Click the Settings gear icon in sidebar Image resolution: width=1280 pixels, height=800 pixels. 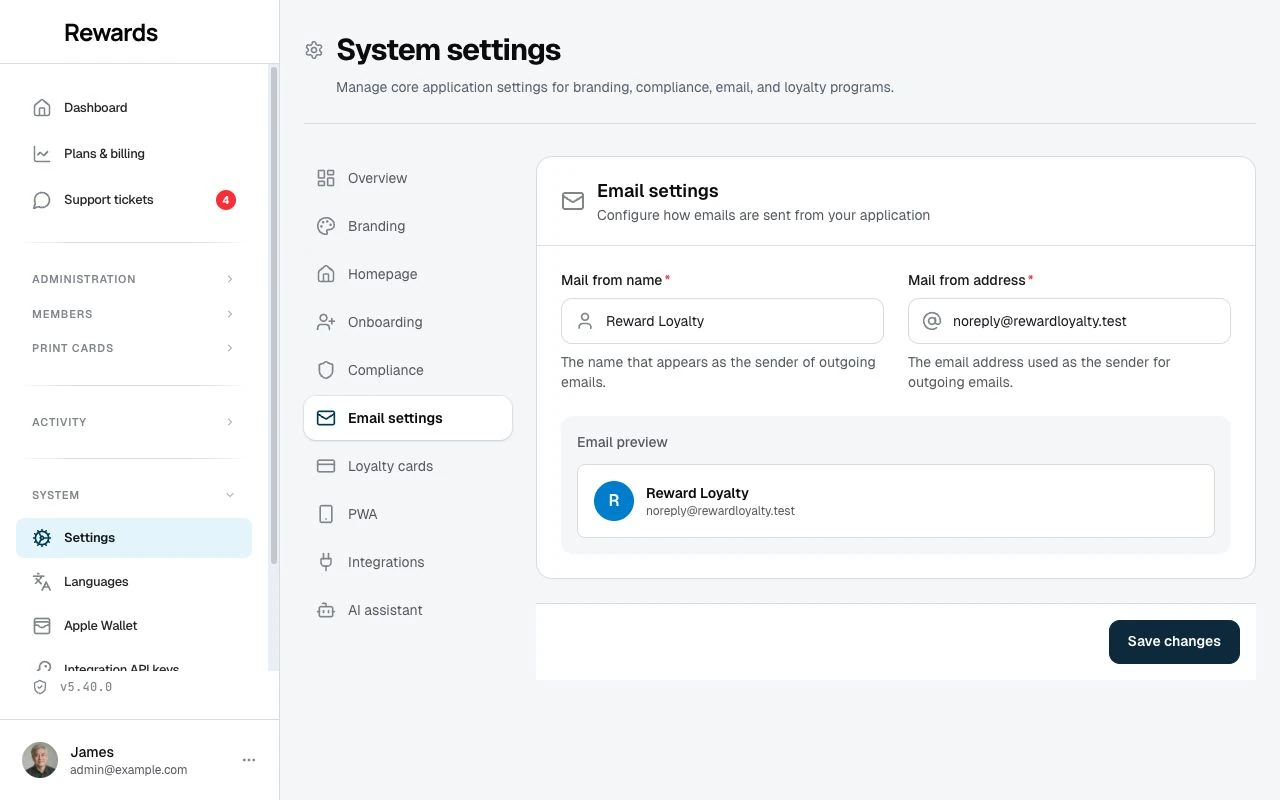42,538
